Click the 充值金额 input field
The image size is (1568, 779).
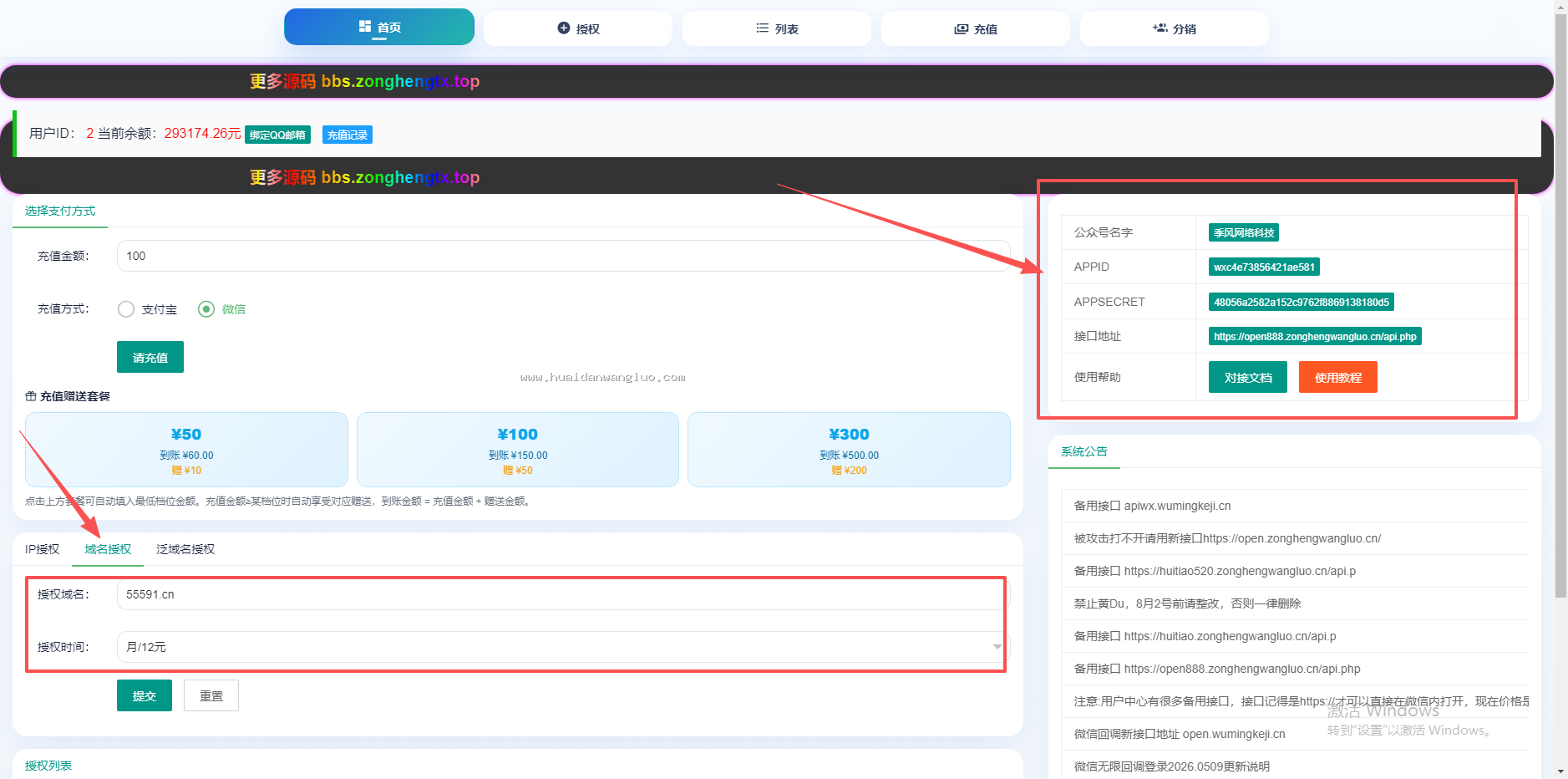click(563, 256)
